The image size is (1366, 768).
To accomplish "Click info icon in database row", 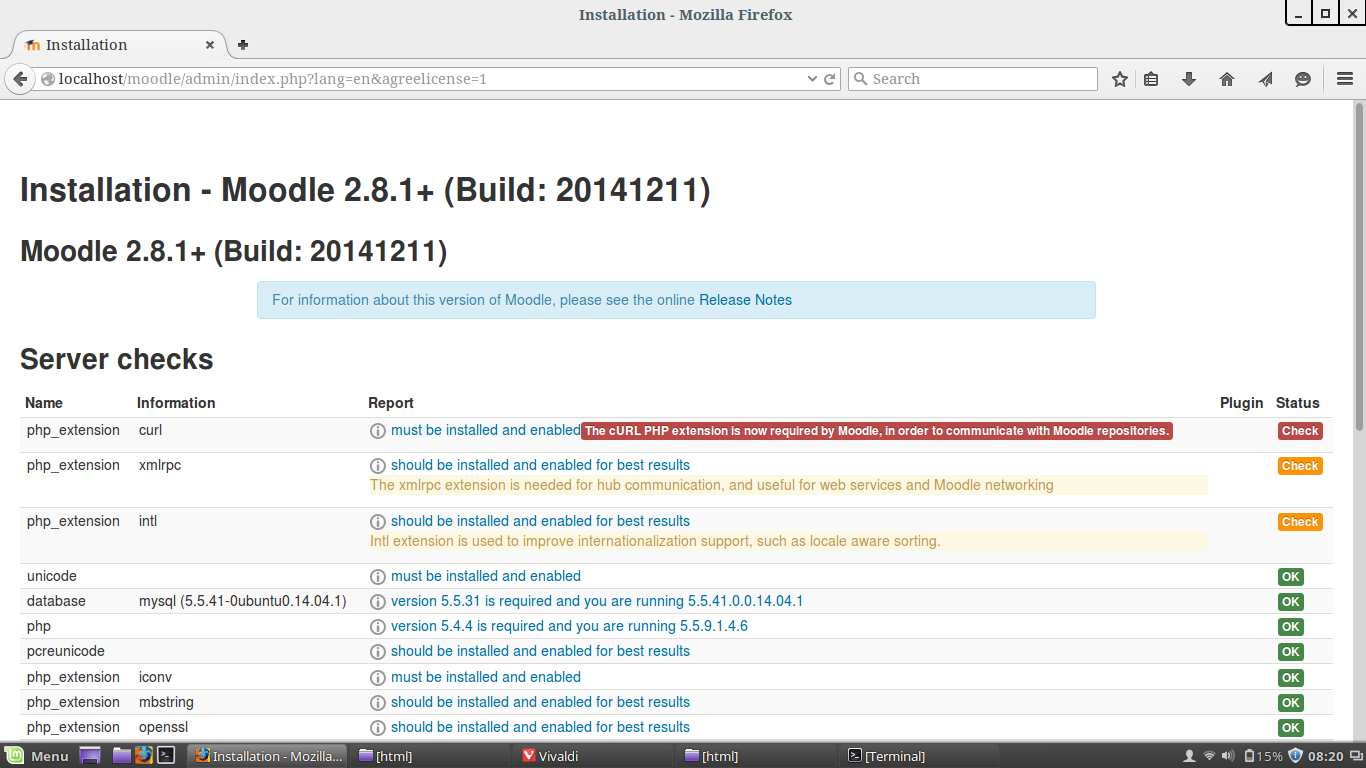I will pos(378,602).
